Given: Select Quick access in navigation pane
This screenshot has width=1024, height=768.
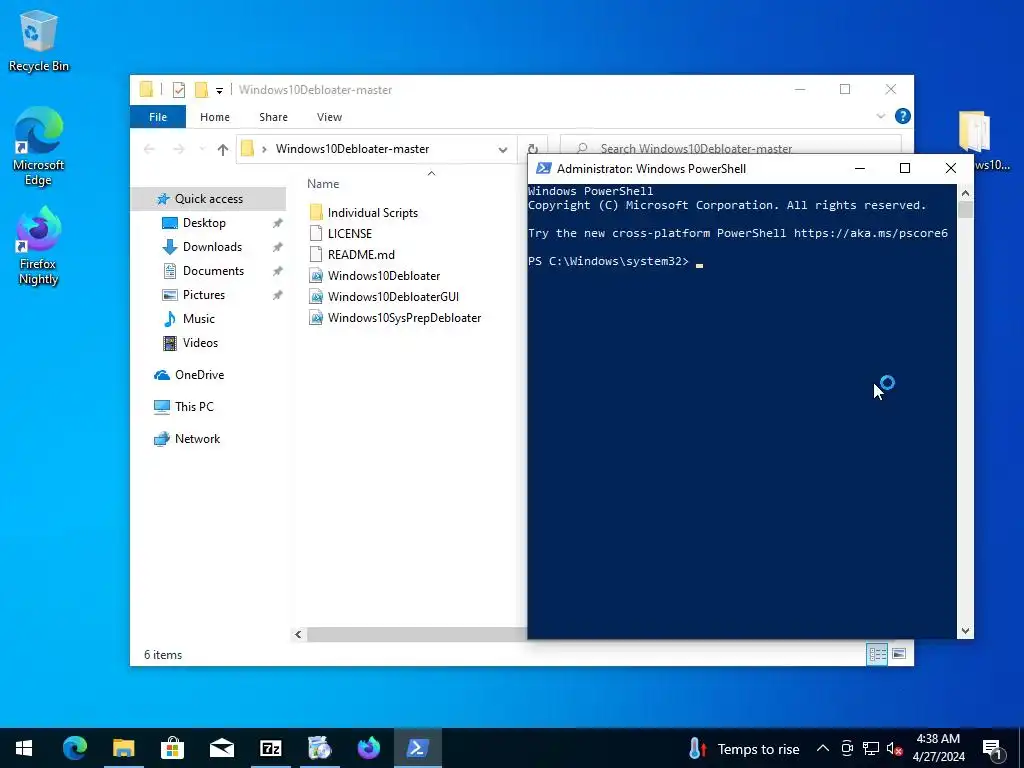Looking at the screenshot, I should pyautogui.click(x=208, y=199).
